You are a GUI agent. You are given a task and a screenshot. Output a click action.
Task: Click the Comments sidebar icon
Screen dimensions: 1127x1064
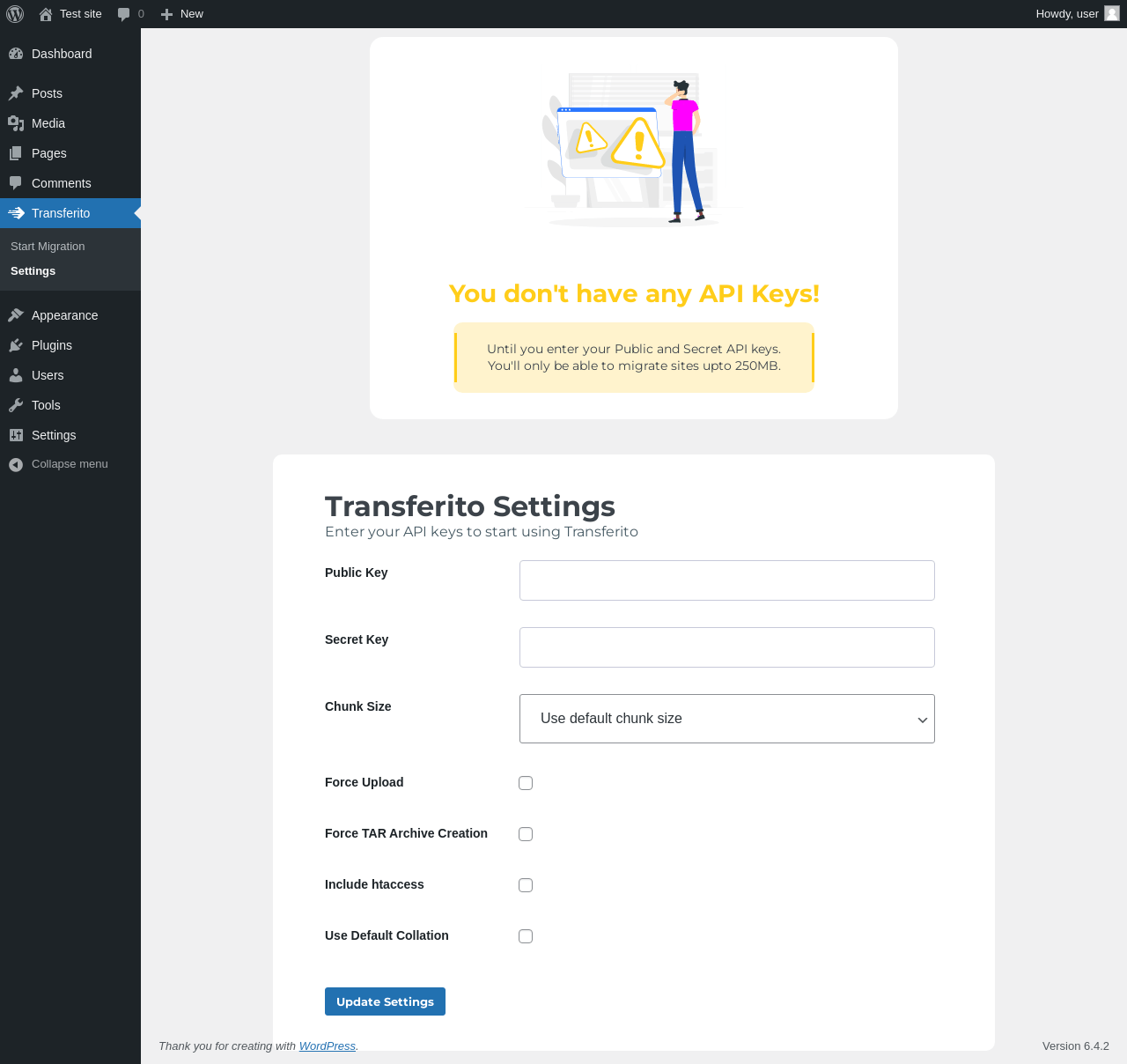pyautogui.click(x=16, y=183)
